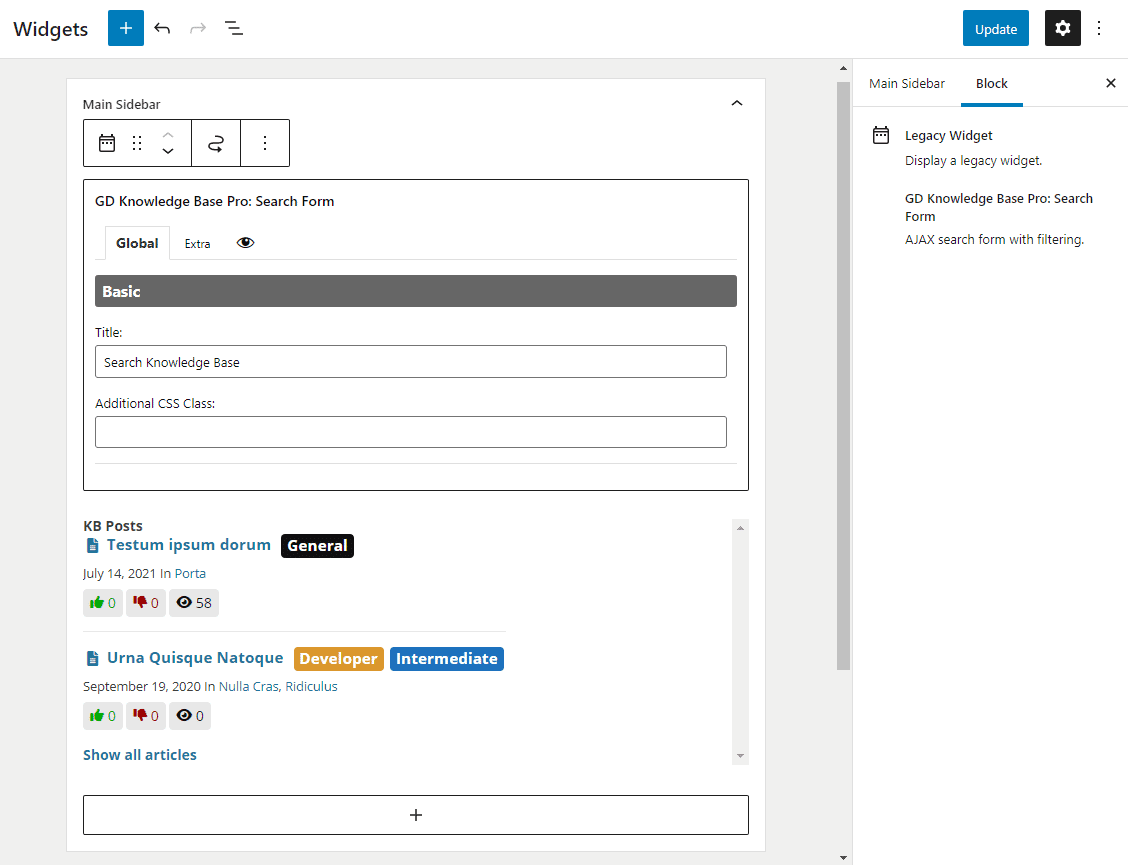The image size is (1128, 865).
Task: Collapse the Basic section header
Action: [416, 291]
